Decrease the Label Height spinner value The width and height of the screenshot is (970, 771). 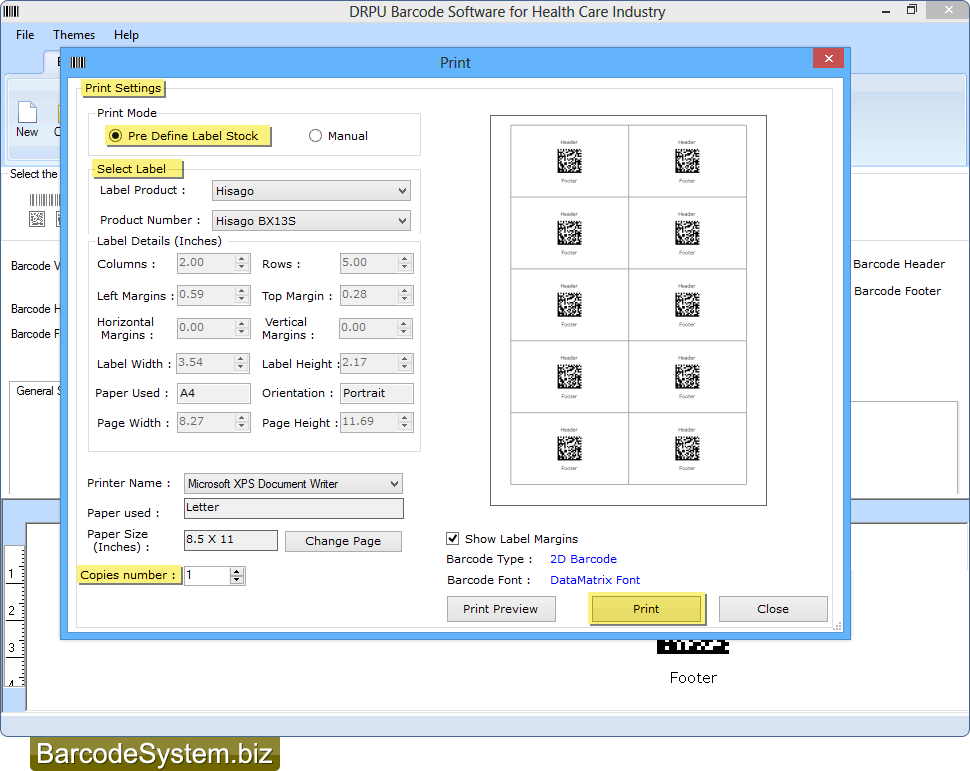click(405, 367)
